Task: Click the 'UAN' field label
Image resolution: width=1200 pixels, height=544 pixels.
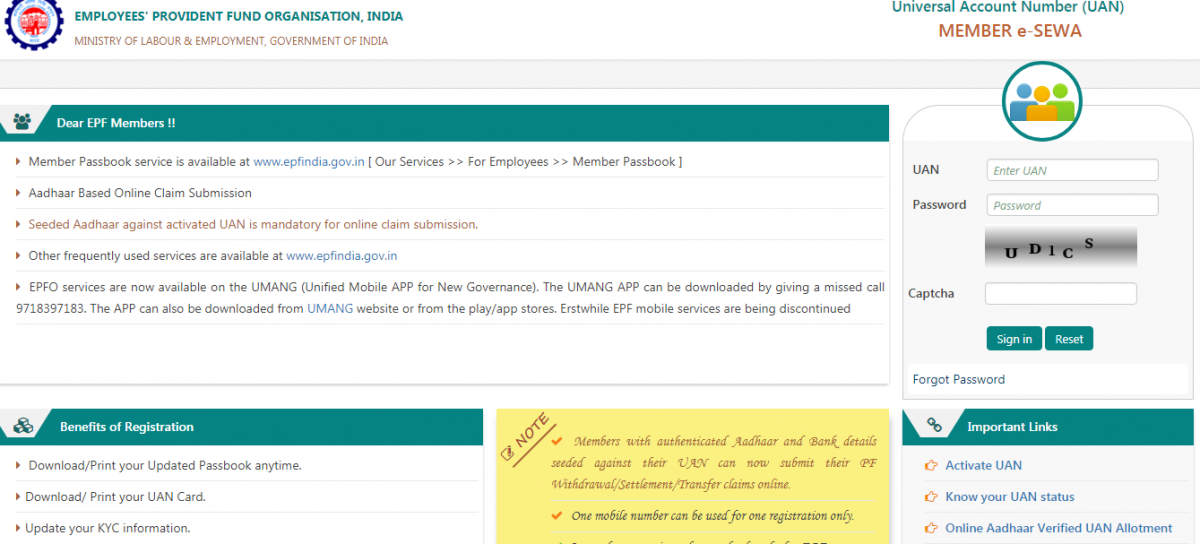Action: 926,169
